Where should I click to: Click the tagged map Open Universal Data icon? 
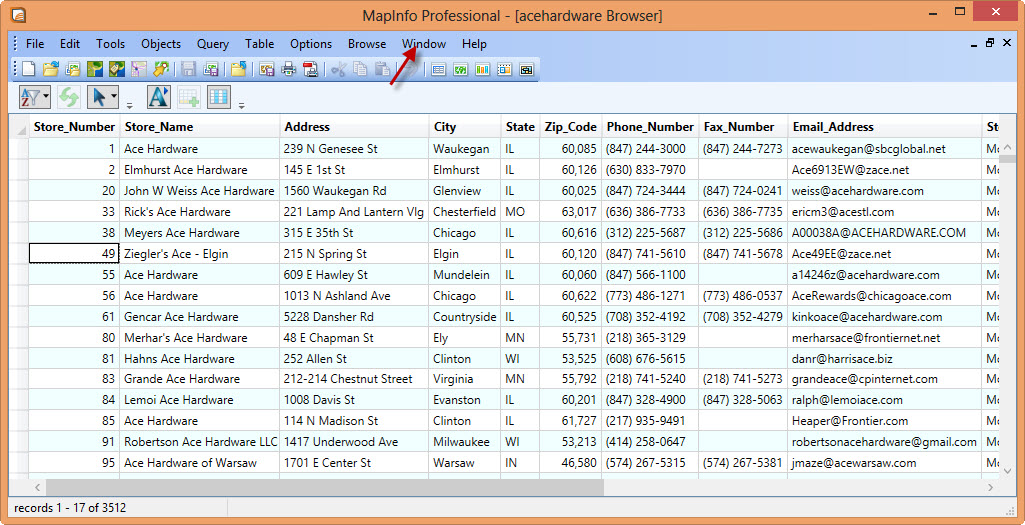[x=117, y=69]
